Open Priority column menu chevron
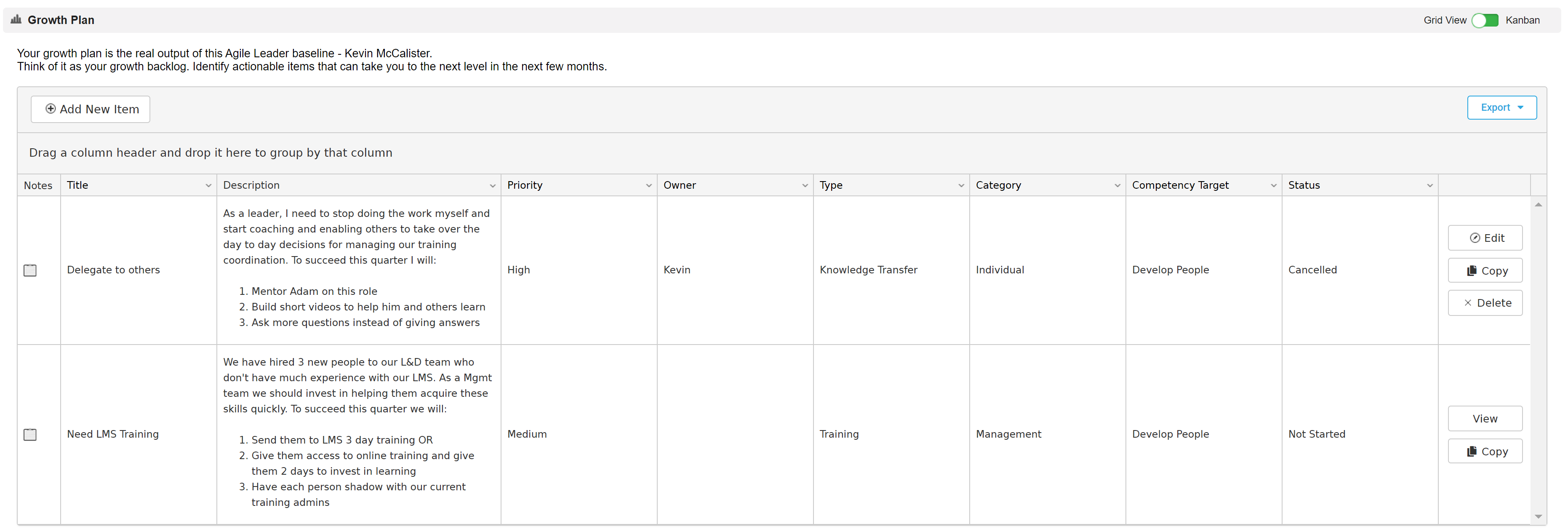The image size is (1568, 532). coord(649,186)
